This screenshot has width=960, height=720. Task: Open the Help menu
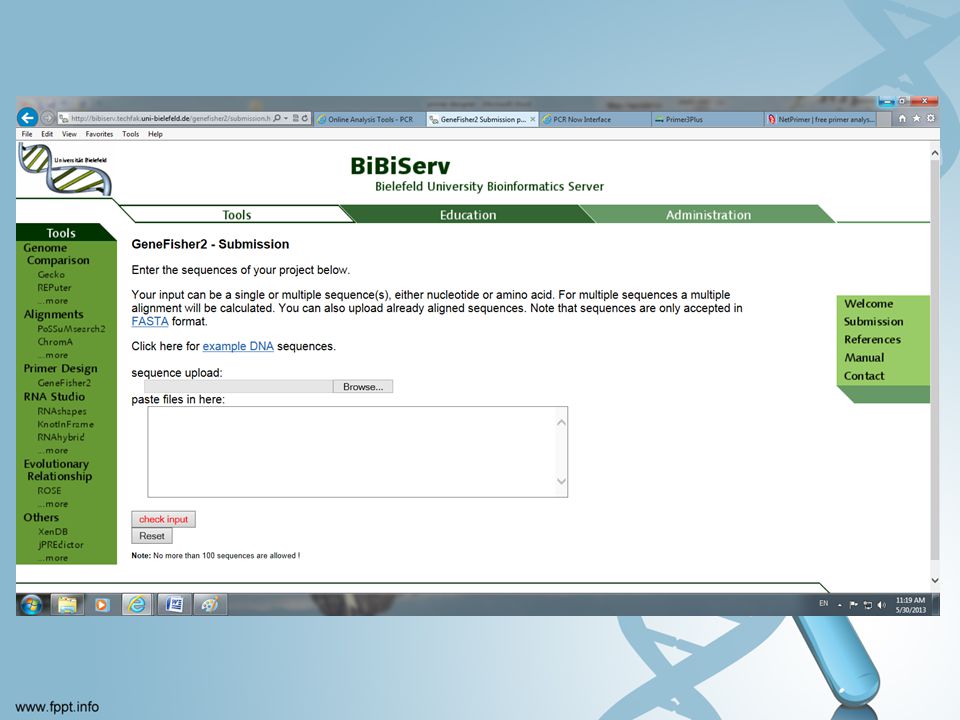[155, 134]
